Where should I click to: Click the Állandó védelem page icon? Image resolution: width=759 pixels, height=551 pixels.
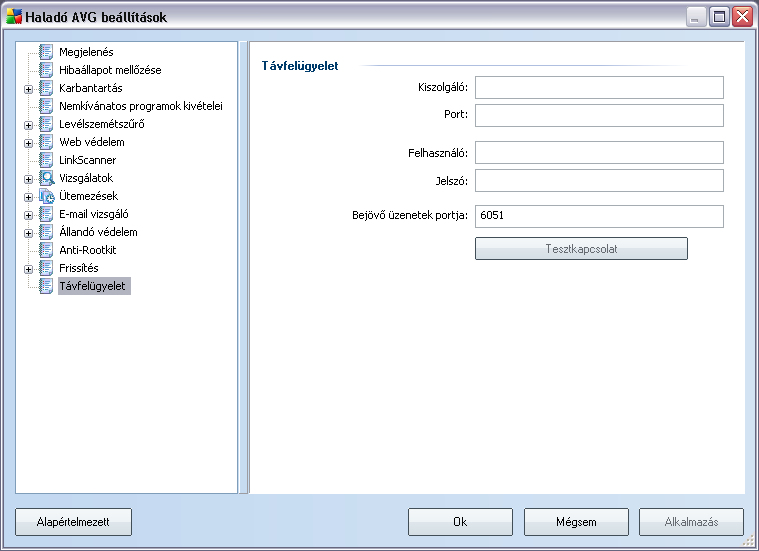[x=46, y=232]
